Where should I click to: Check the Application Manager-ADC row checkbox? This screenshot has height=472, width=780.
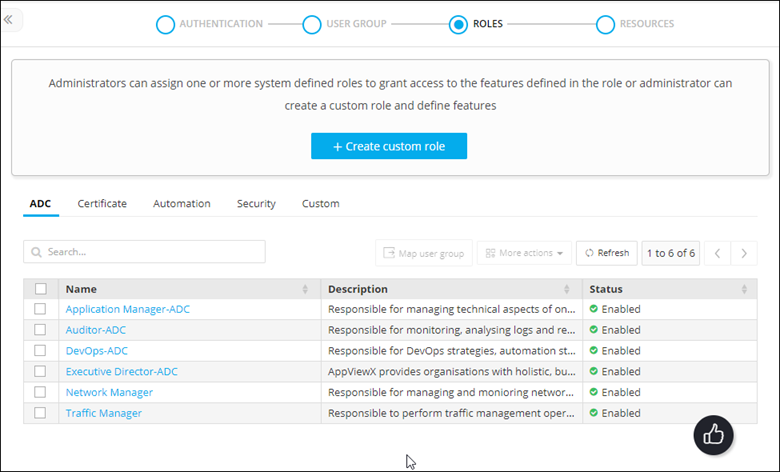pos(40,309)
